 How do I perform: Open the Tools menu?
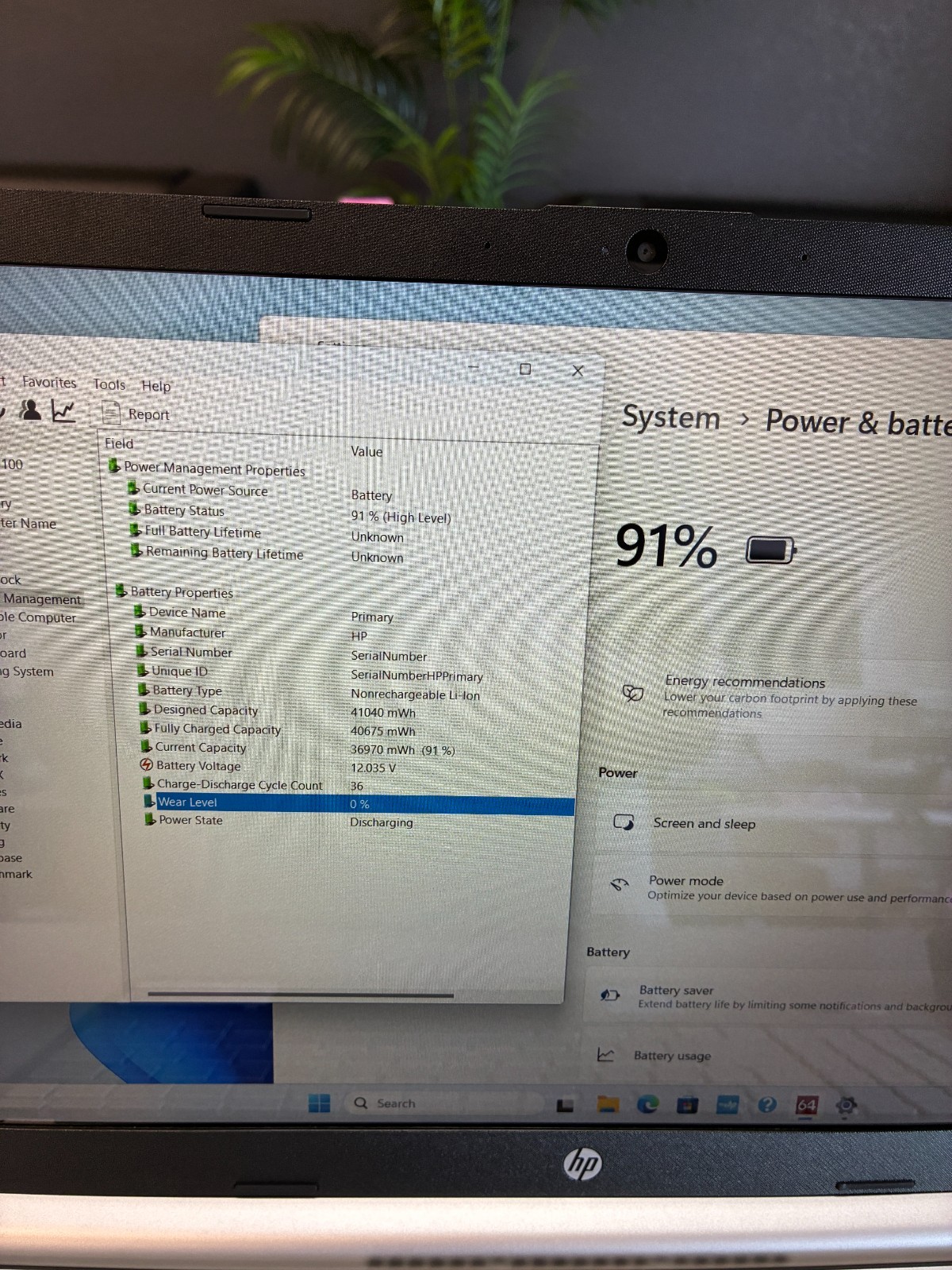pos(109,384)
